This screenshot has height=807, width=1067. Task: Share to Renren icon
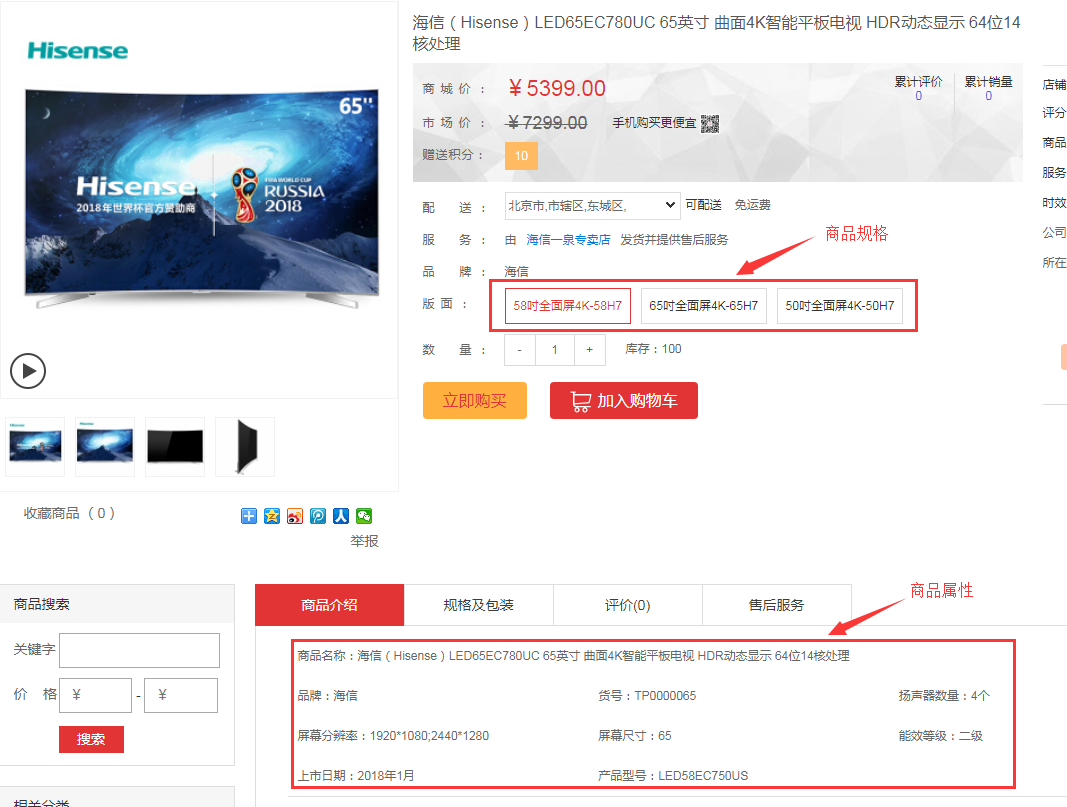click(x=341, y=516)
